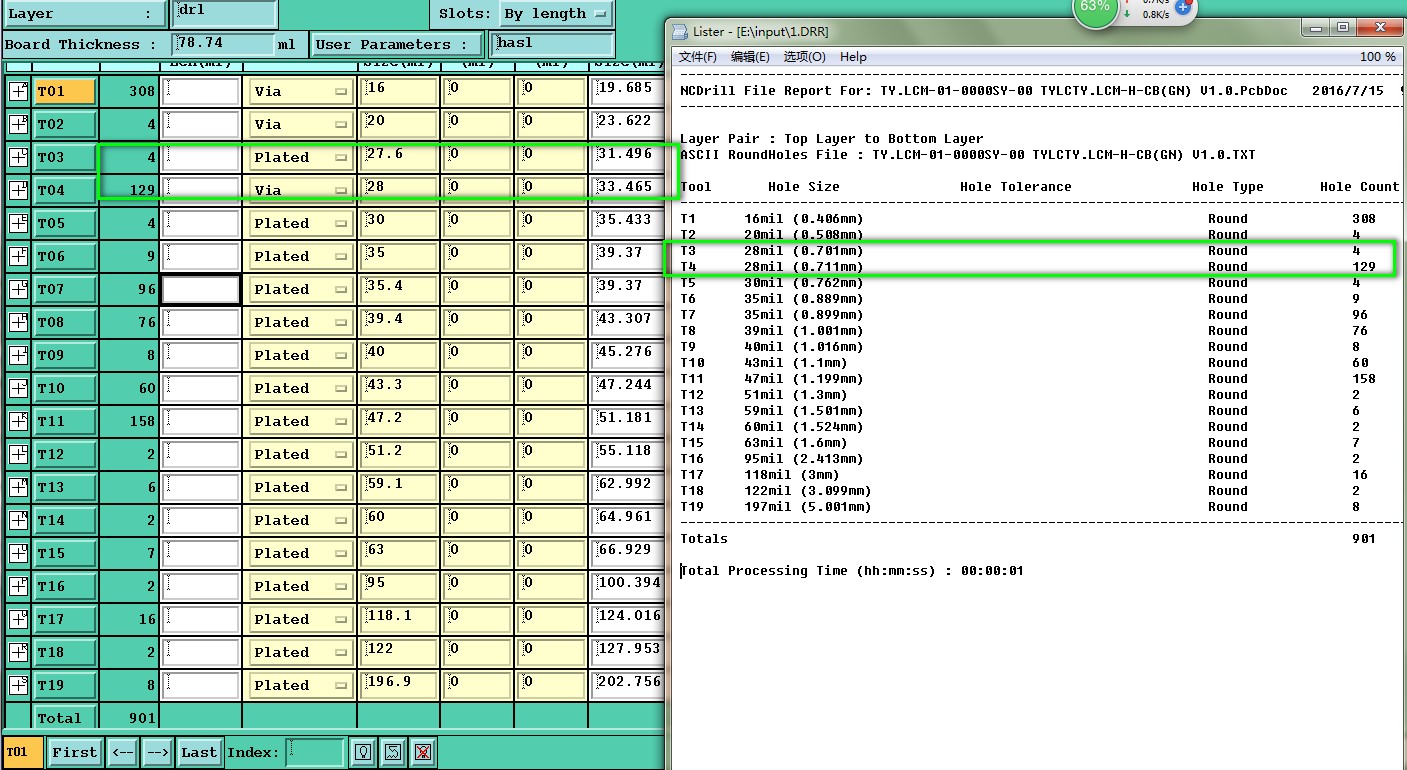Open the Plated type dropdown on T10 row

point(302,389)
